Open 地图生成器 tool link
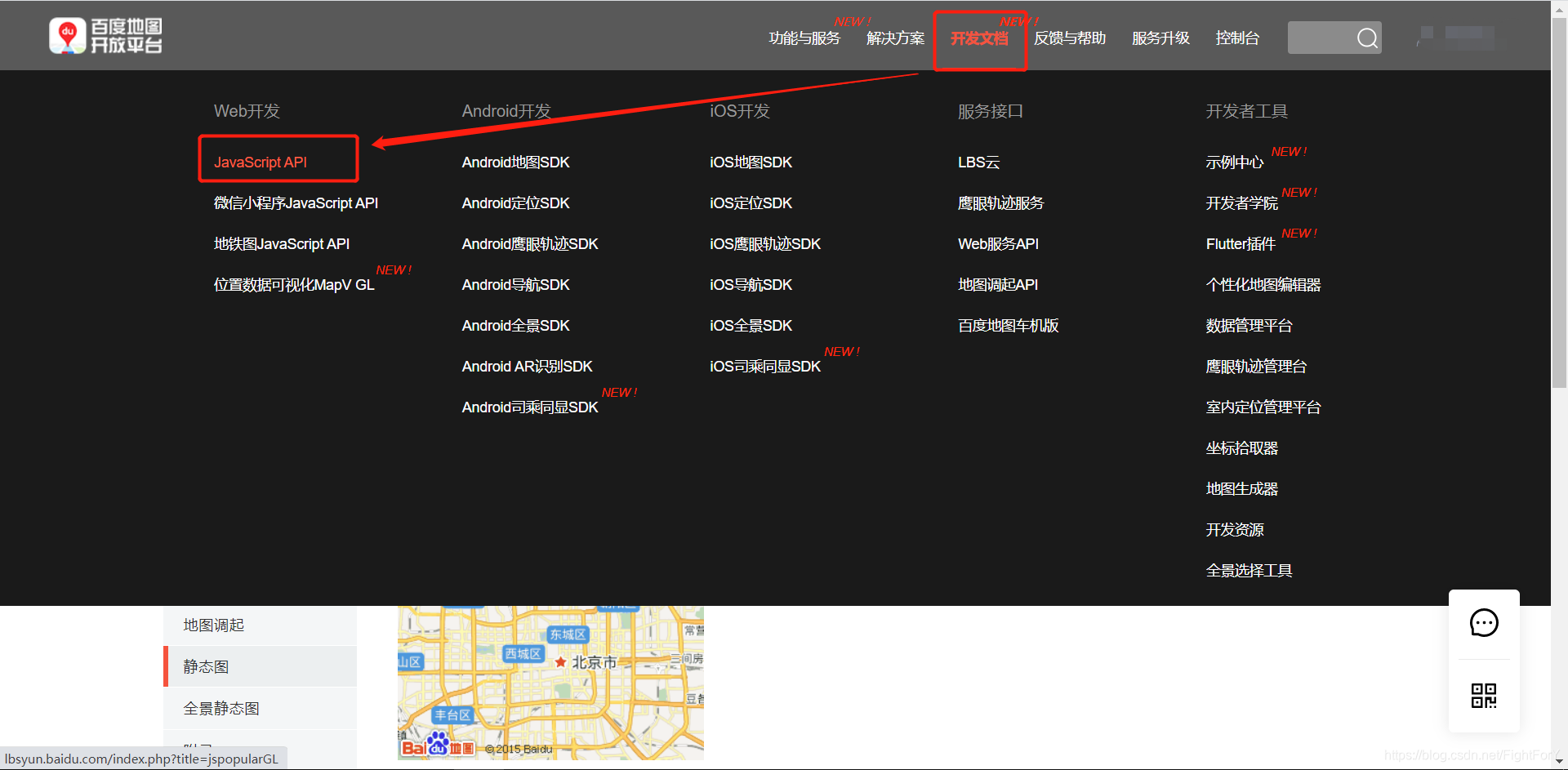The image size is (1568, 770). click(1242, 489)
